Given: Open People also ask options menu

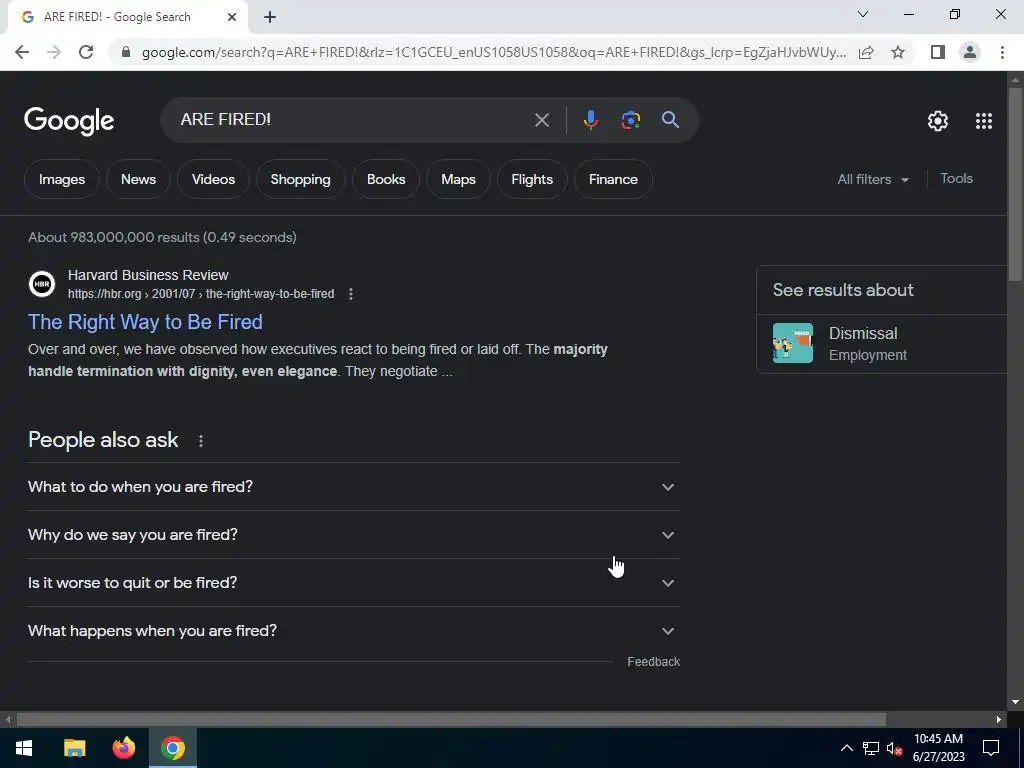Looking at the screenshot, I should (201, 441).
